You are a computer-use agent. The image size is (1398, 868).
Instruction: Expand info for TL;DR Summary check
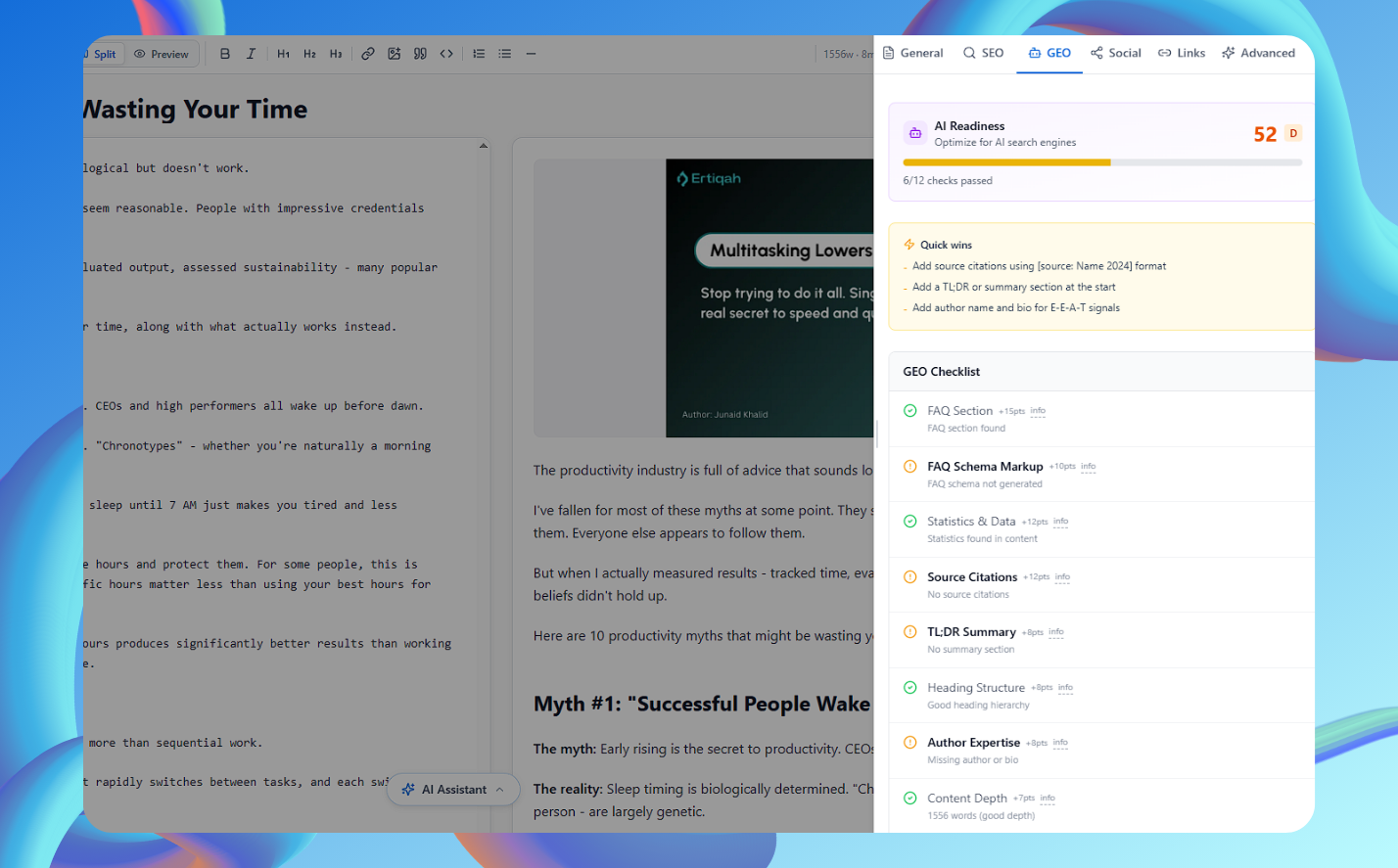[x=1056, y=632]
